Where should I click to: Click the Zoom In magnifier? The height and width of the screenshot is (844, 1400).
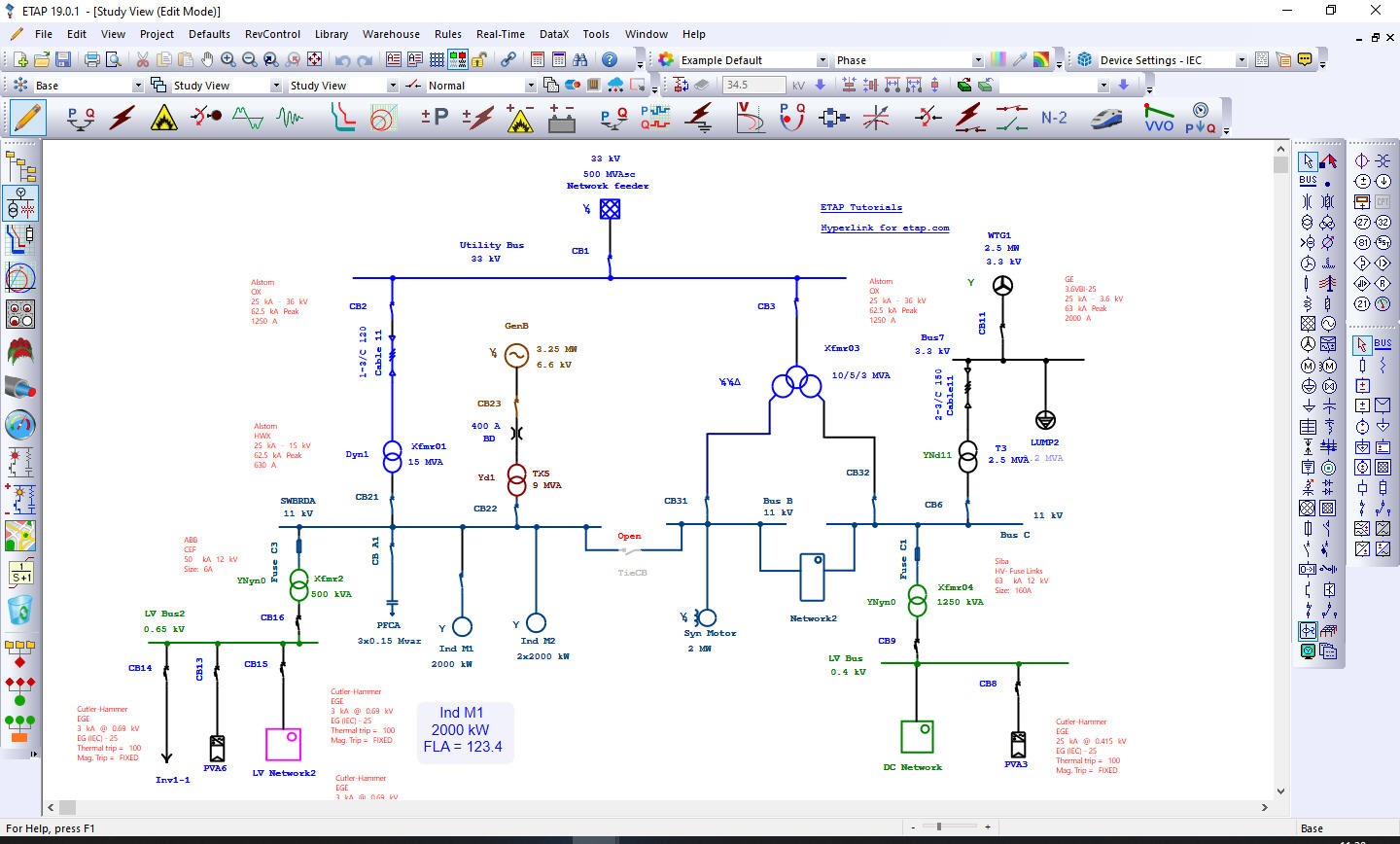pos(228,59)
